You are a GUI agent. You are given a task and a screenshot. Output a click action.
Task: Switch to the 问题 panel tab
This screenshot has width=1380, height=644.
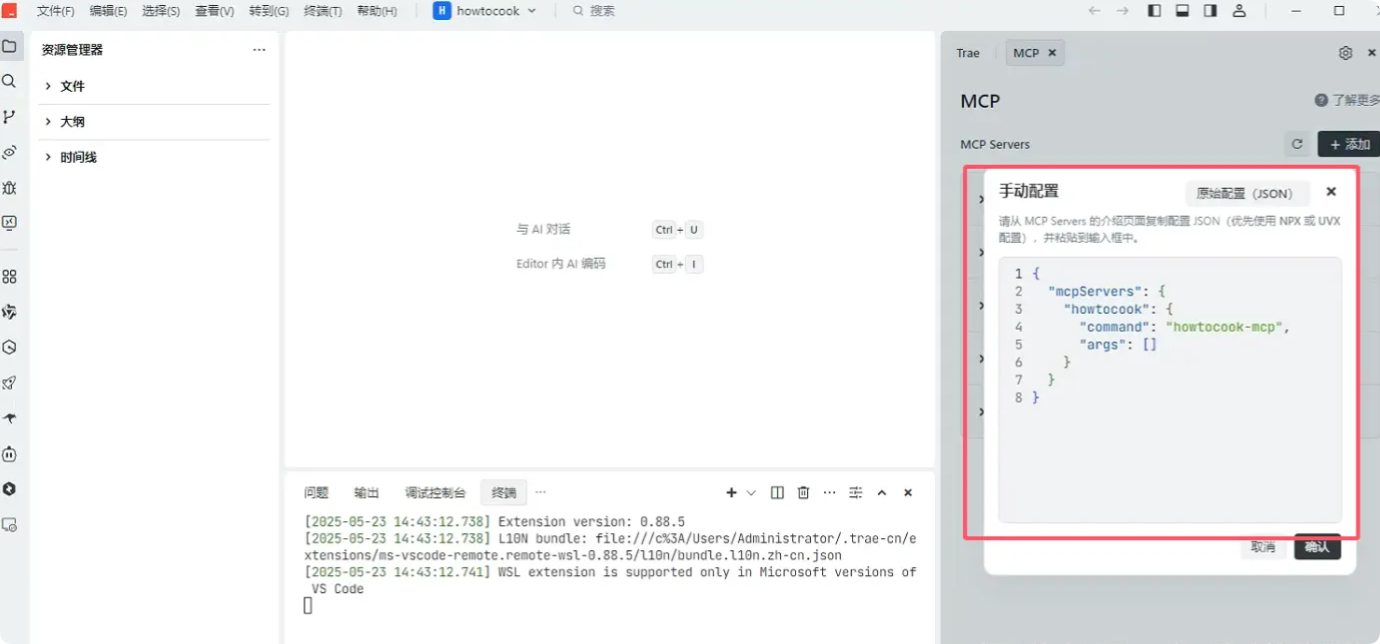point(316,493)
